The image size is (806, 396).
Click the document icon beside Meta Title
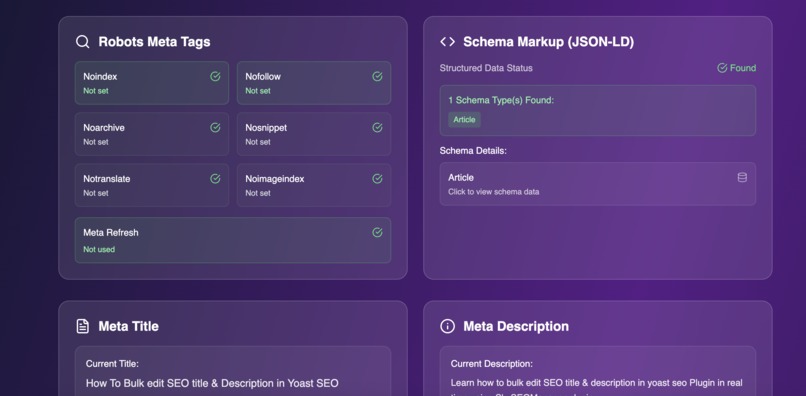[x=83, y=326]
